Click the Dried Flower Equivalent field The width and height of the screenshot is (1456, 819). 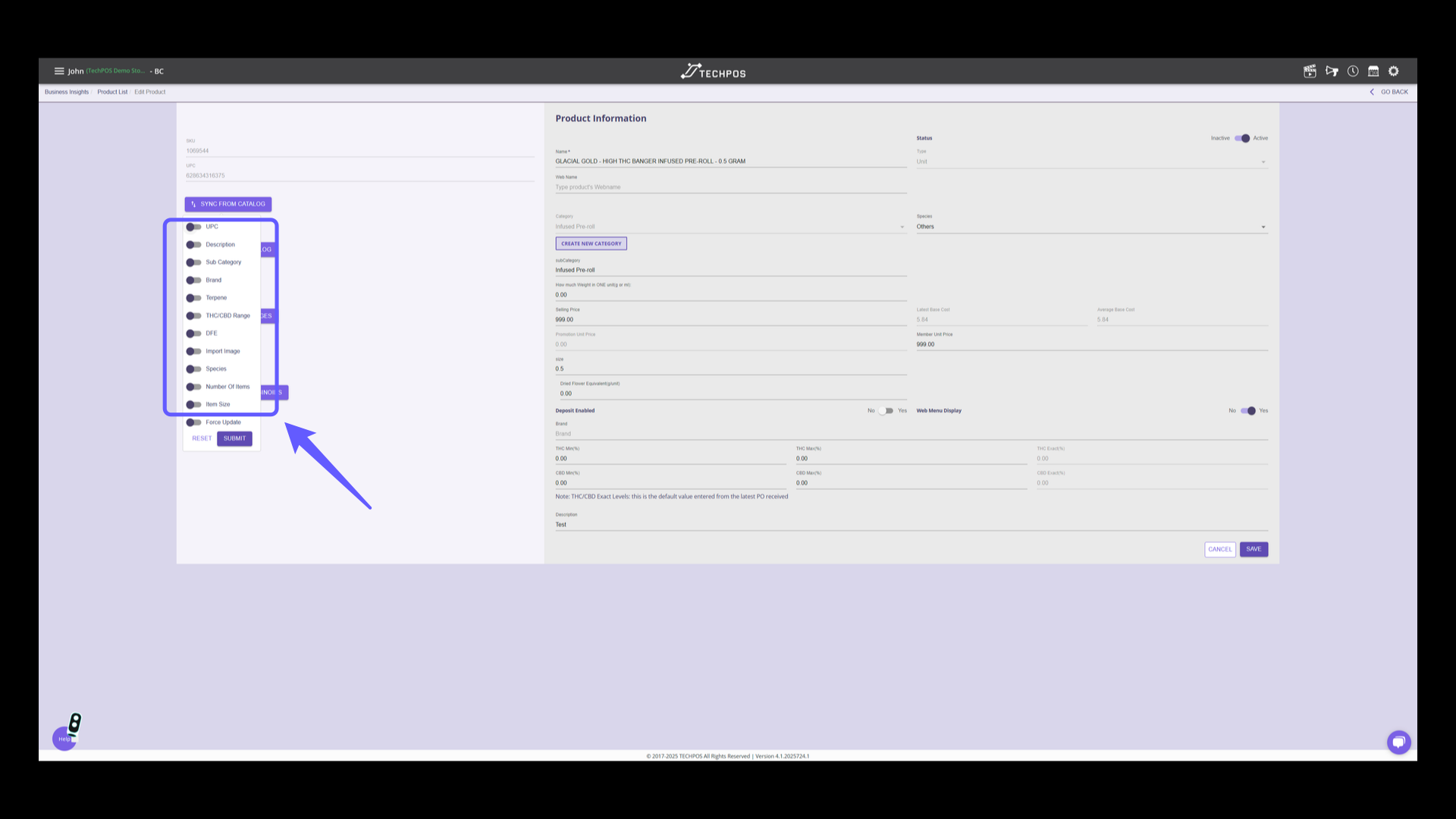733,394
